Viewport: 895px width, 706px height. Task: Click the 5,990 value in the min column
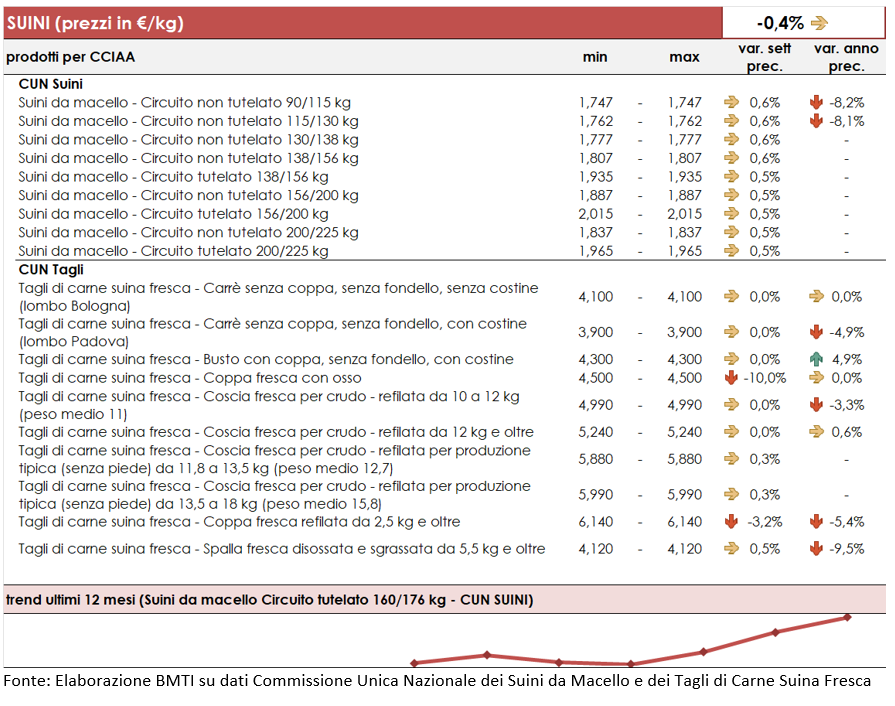[x=595, y=494]
